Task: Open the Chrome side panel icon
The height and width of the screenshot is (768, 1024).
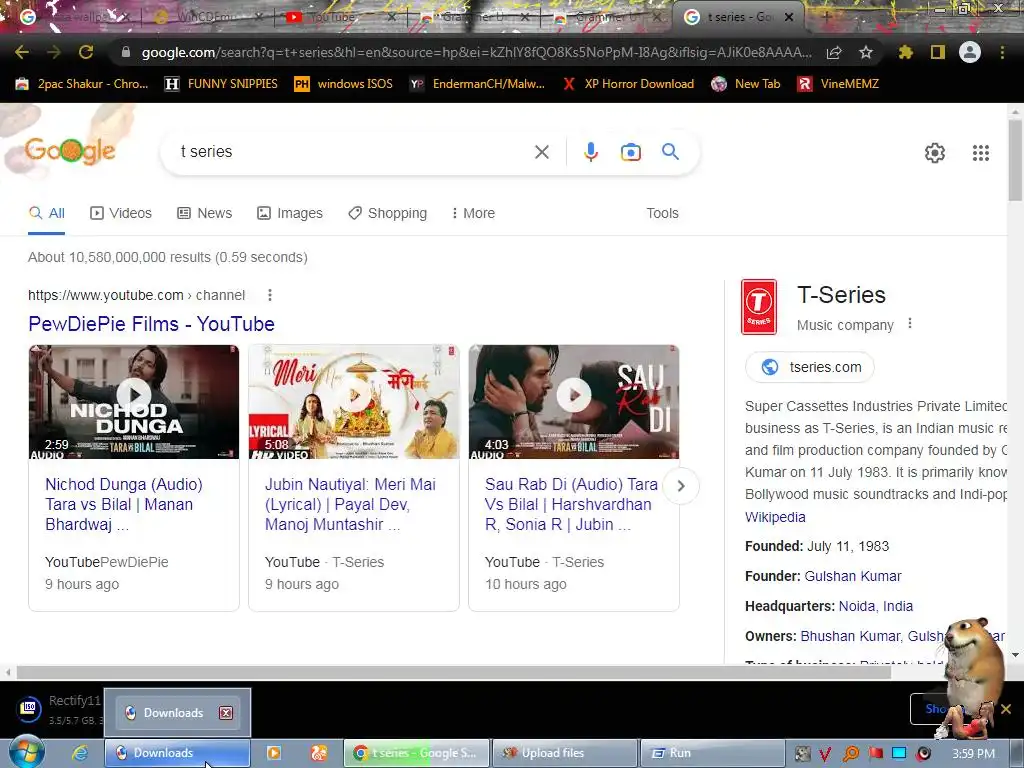Action: [938, 52]
